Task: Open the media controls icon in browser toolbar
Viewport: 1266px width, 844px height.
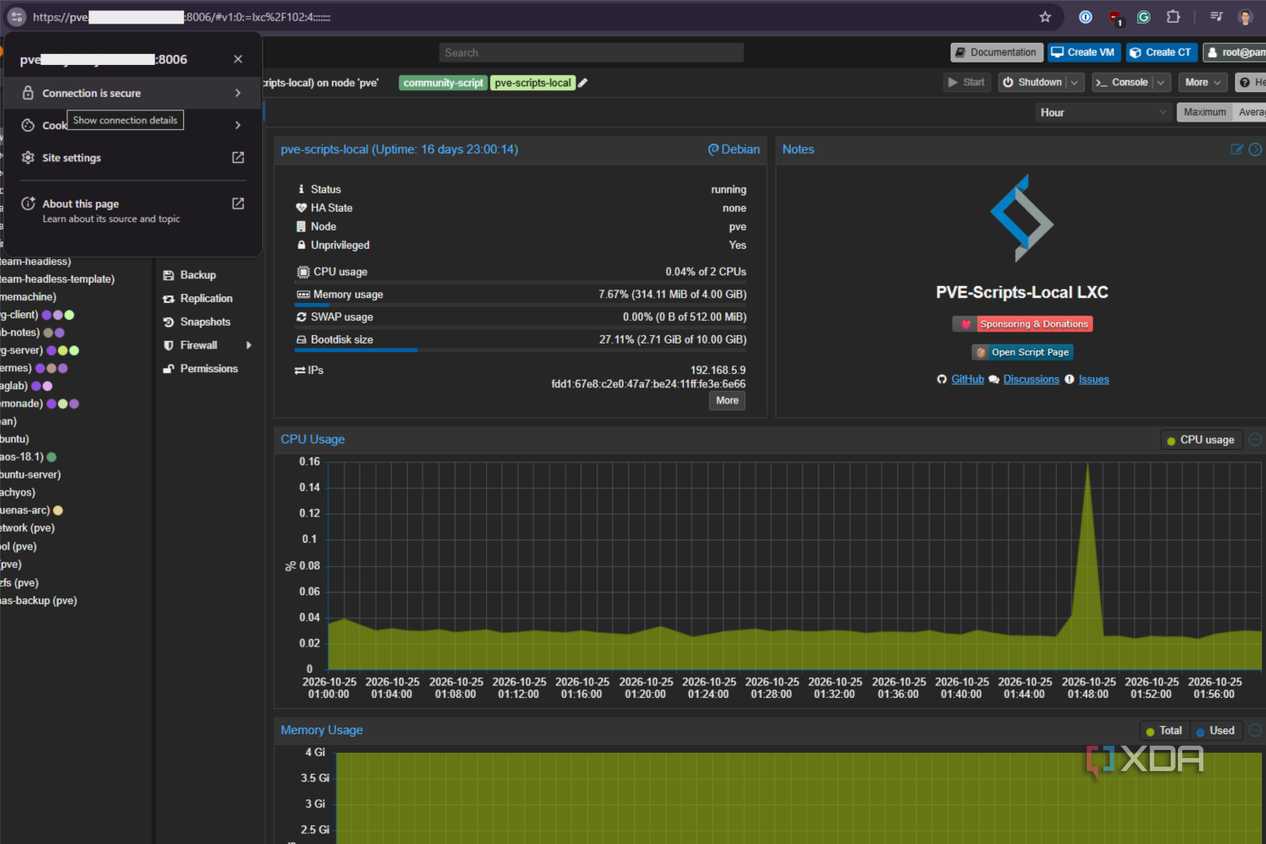Action: coord(1216,17)
